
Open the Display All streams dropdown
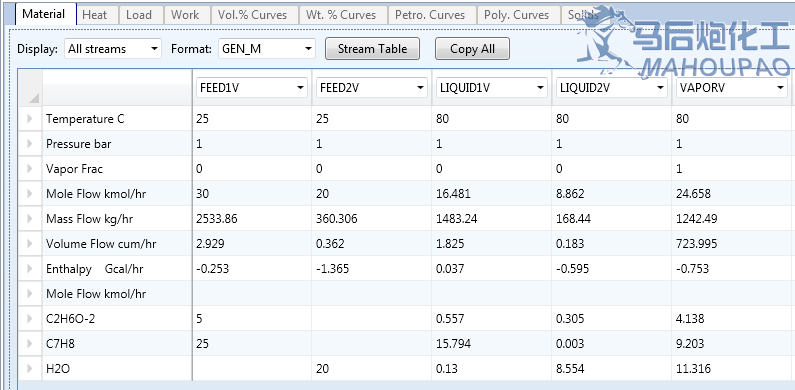[x=113, y=49]
